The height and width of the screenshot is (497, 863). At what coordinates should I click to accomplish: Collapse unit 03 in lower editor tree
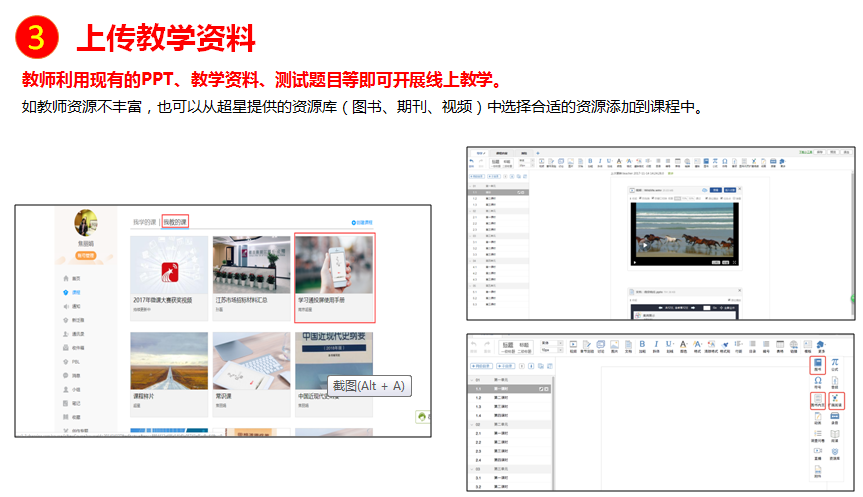click(472, 469)
